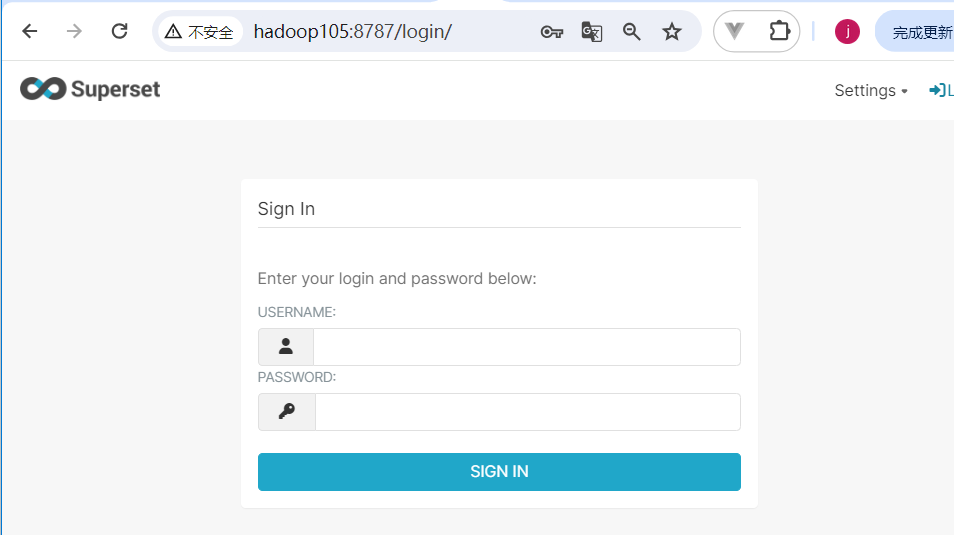Click the browser forward arrow
The width and height of the screenshot is (954, 535).
pos(74,31)
